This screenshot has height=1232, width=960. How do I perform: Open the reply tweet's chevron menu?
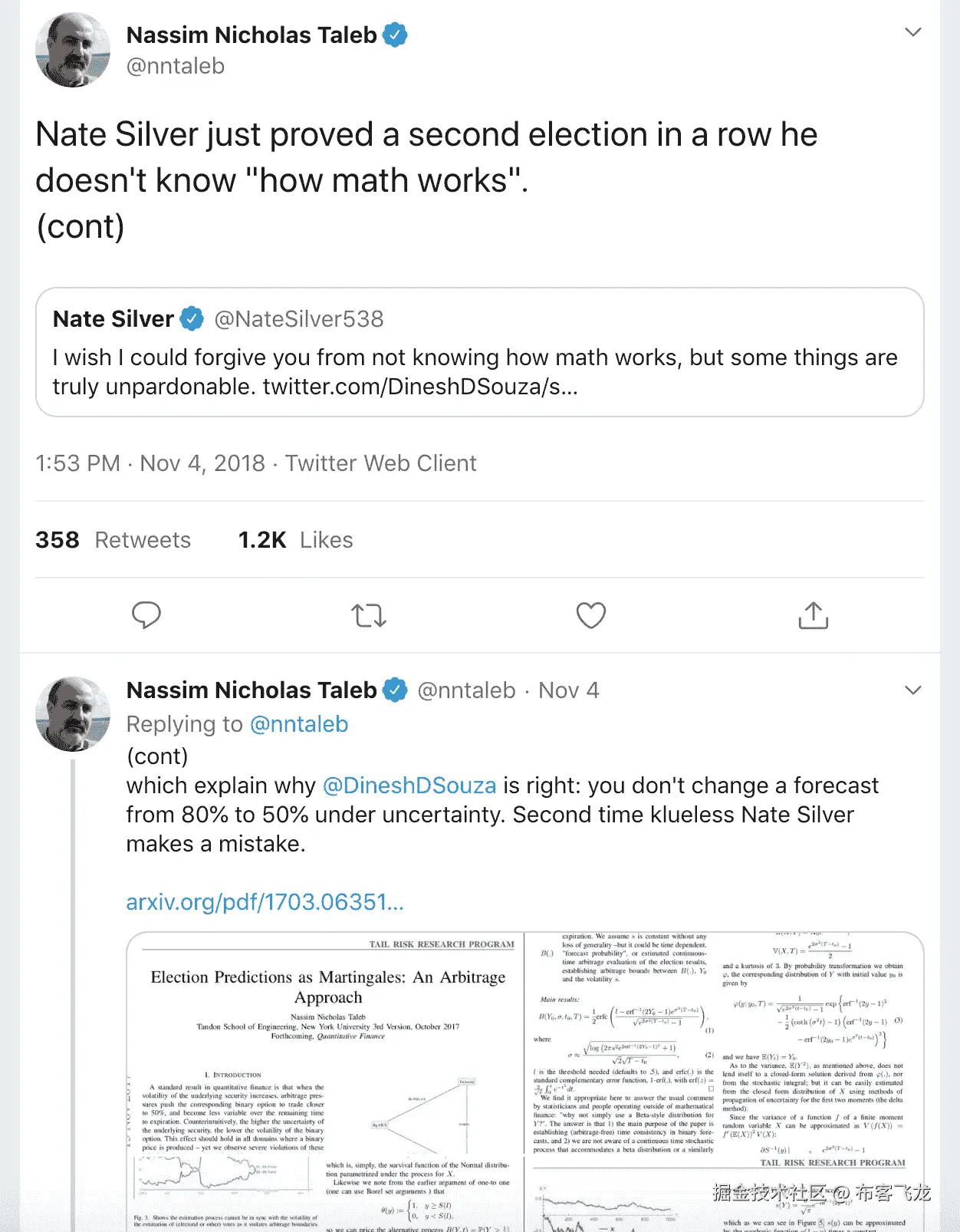[912, 690]
